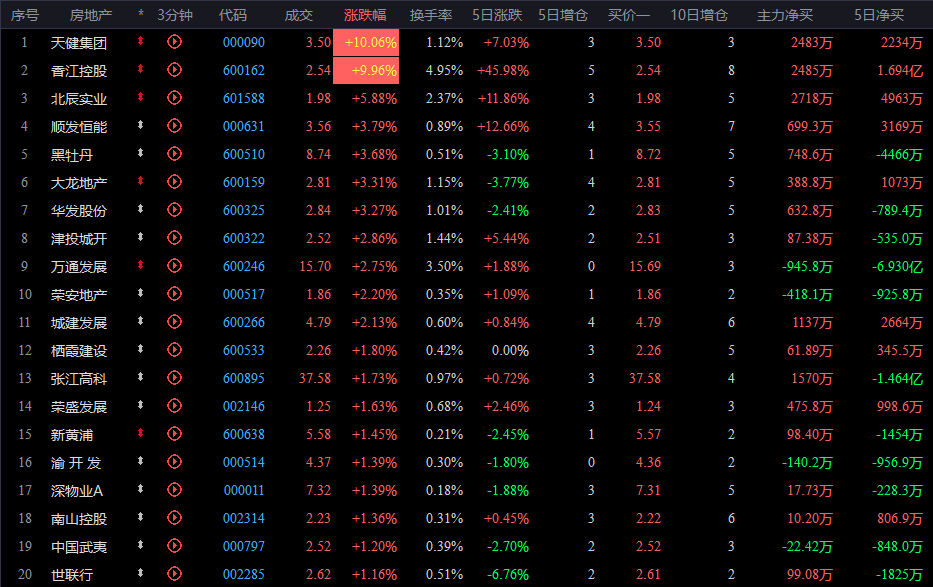Open 3-minute play icon for 深物业A
Screen dimensions: 933x587
174,489
